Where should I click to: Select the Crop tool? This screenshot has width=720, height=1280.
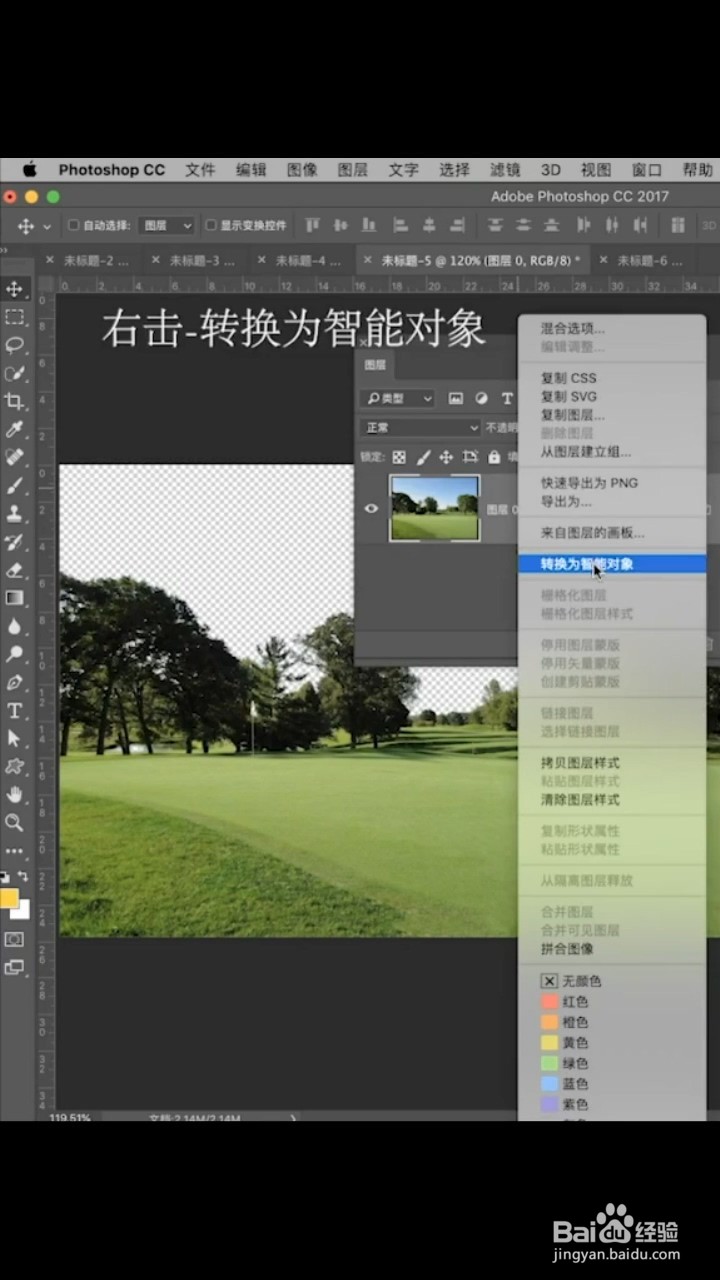[x=14, y=401]
